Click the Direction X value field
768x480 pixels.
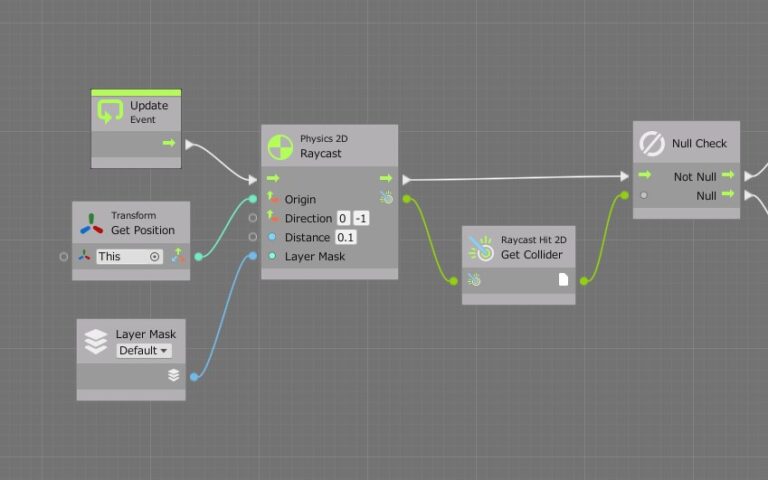tap(343, 218)
